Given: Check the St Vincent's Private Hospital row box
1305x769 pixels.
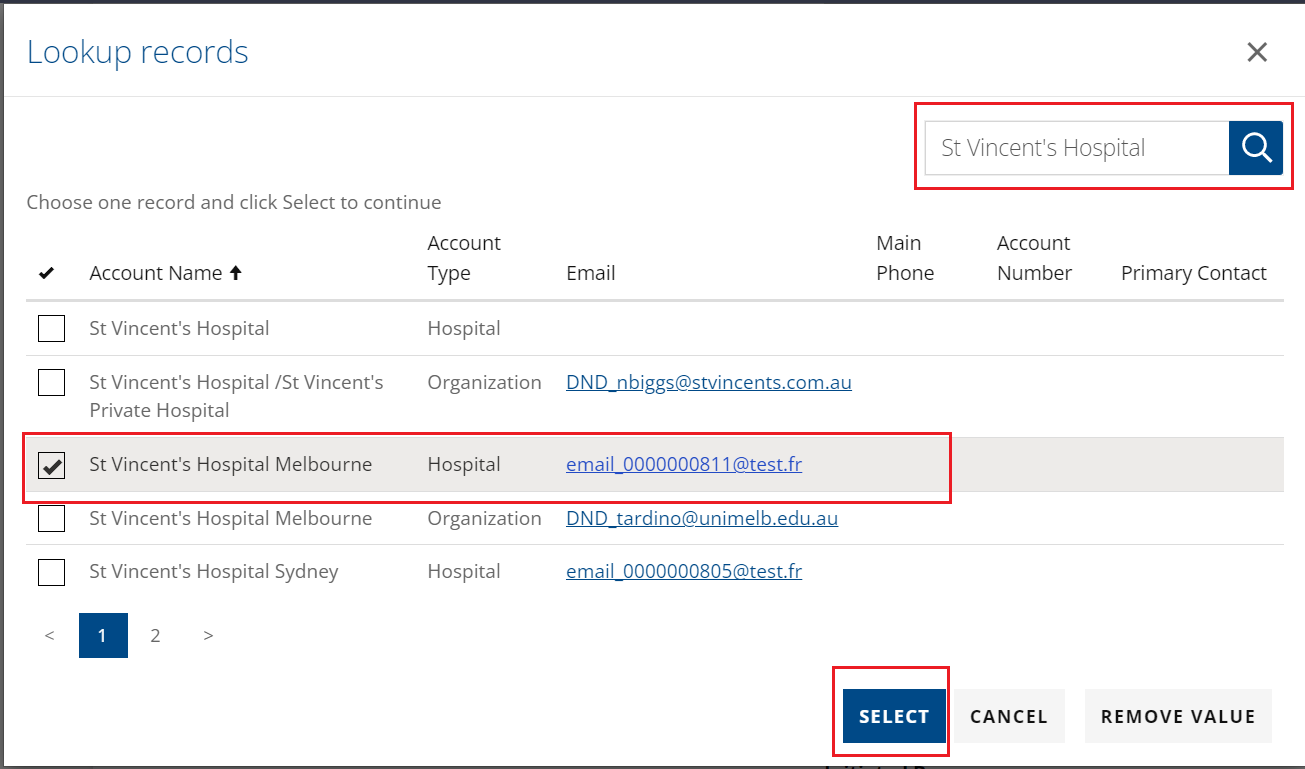Looking at the screenshot, I should click(x=52, y=382).
